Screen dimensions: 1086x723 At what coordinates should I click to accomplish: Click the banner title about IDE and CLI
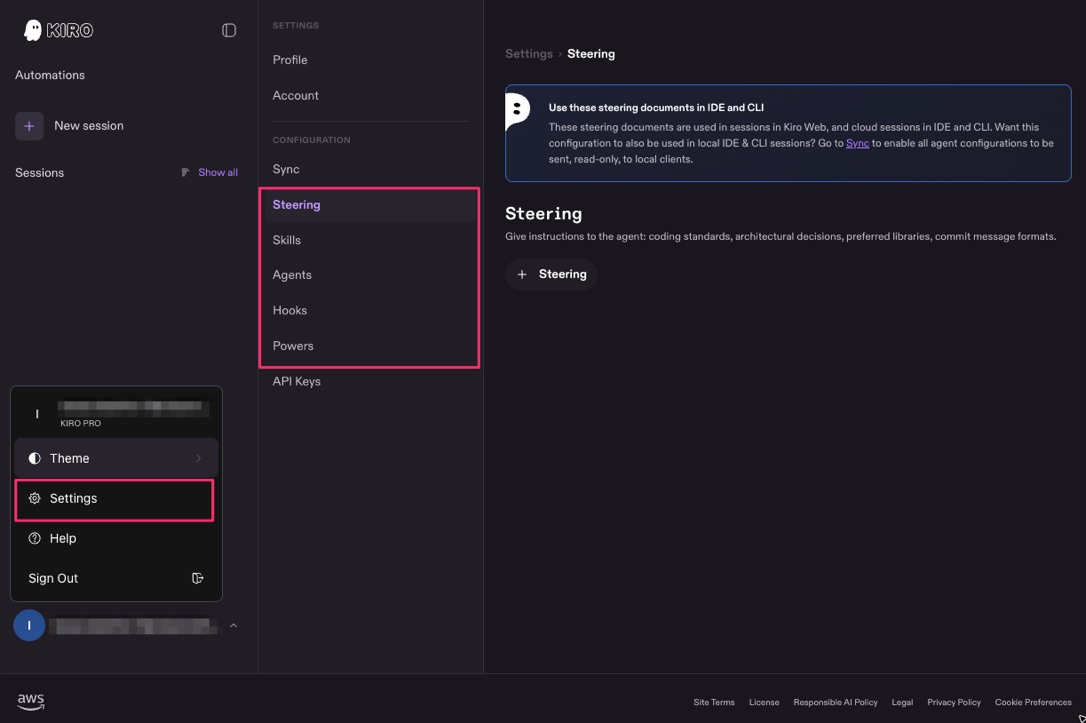(x=656, y=107)
